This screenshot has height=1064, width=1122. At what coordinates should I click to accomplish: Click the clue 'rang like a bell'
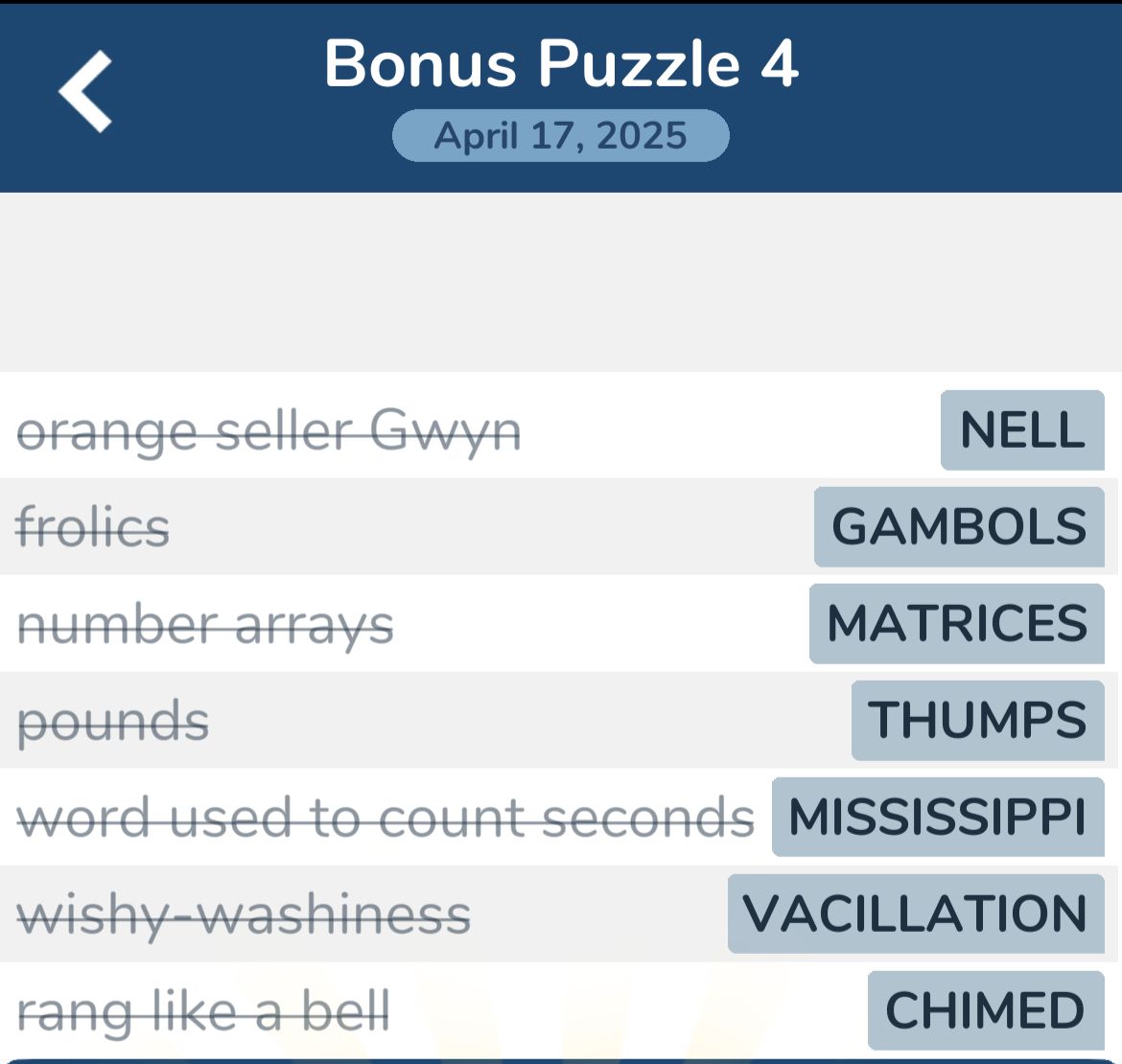(204, 1010)
